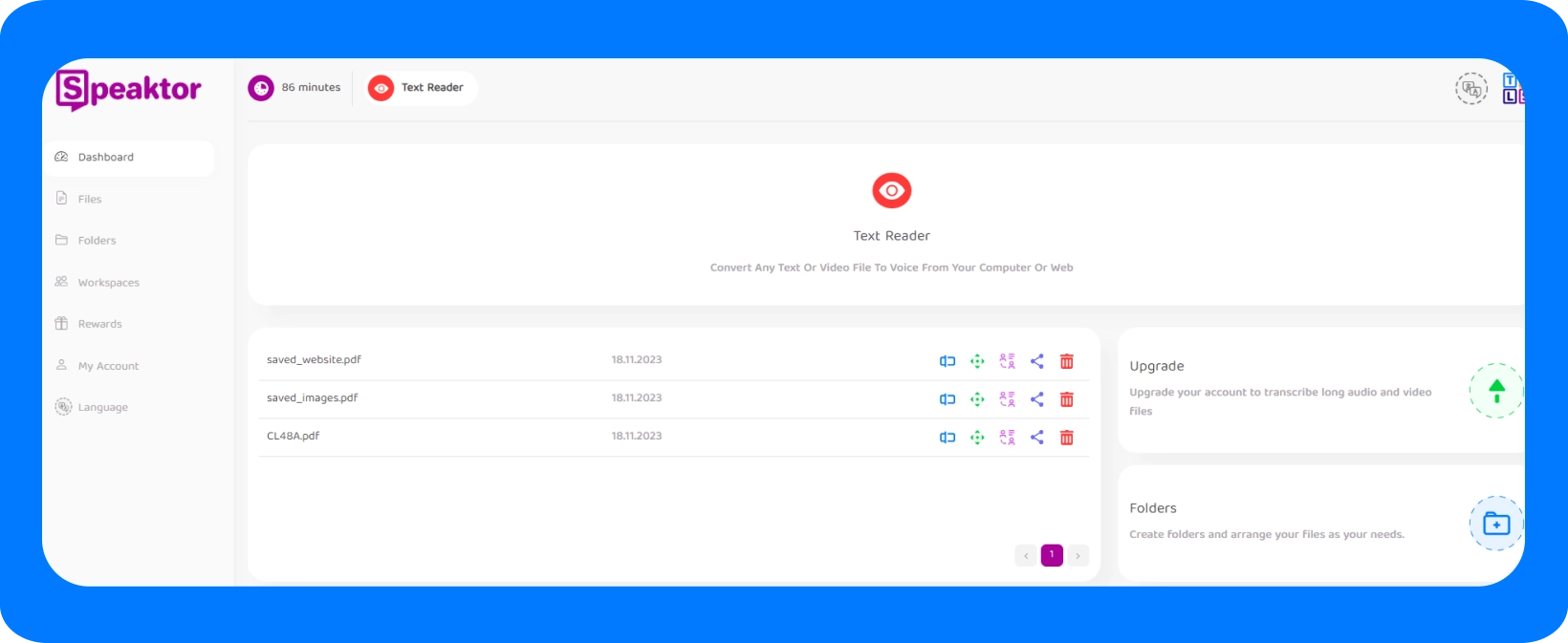Click the move icon for saved_website.pdf
The image size is (1568, 643).
click(x=977, y=361)
